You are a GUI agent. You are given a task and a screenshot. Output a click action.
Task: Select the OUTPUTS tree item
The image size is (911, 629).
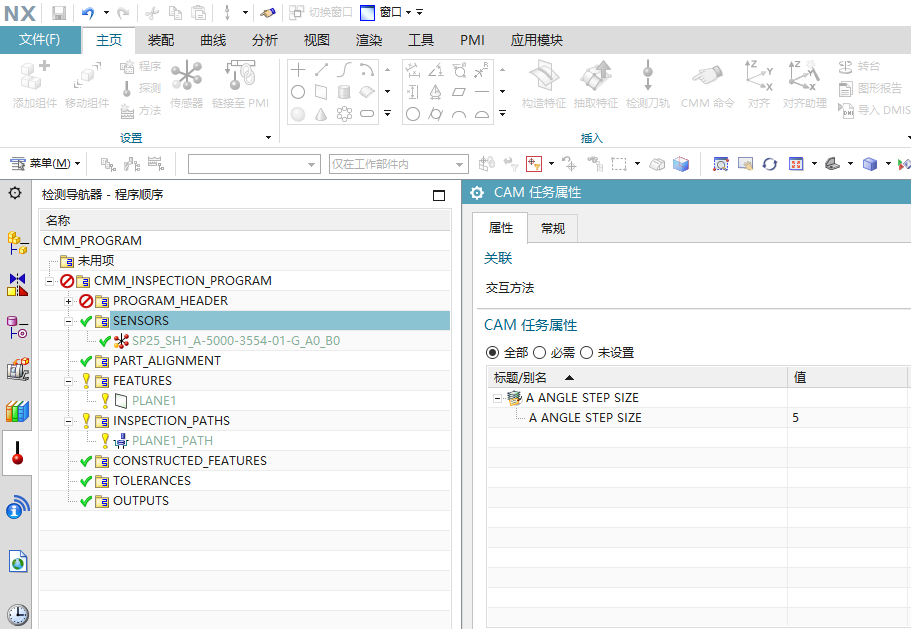coord(141,501)
